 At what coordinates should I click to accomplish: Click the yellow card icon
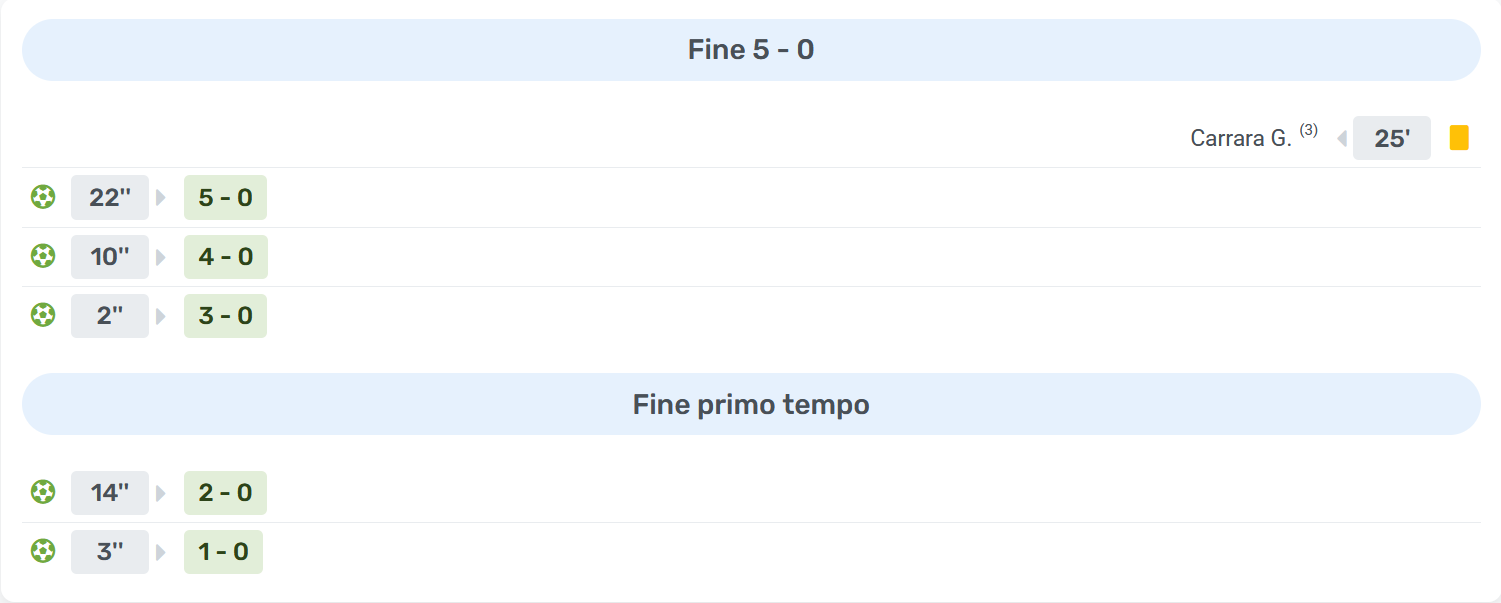(x=1459, y=138)
